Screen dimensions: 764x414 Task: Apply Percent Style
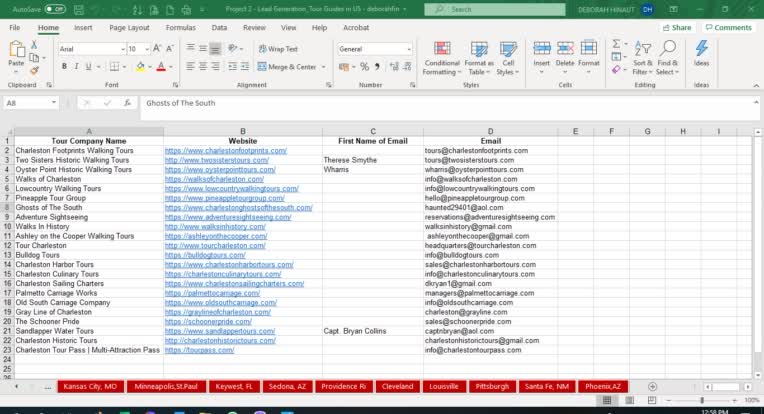[364, 67]
